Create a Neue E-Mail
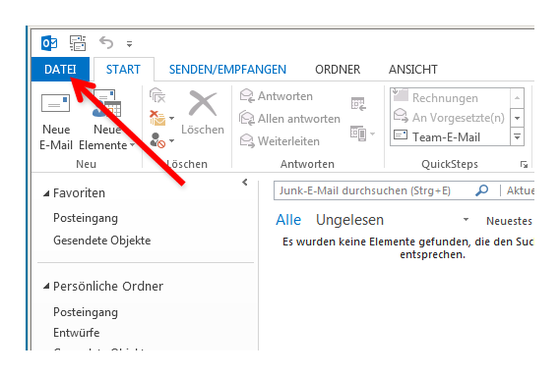This screenshot has height=376, width=560. (x=56, y=122)
